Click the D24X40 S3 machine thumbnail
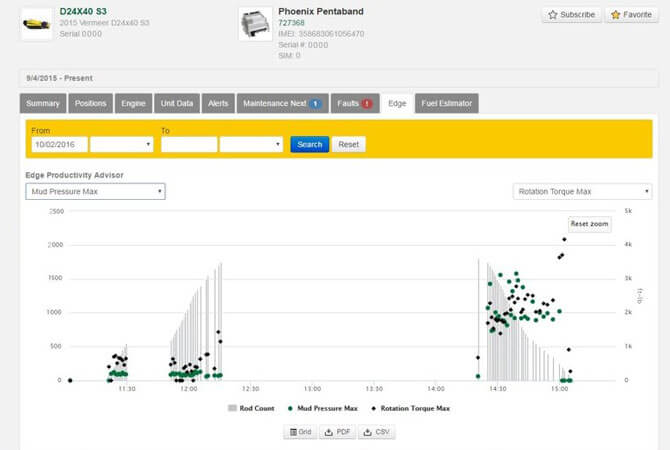This screenshot has width=670, height=450. [x=37, y=22]
